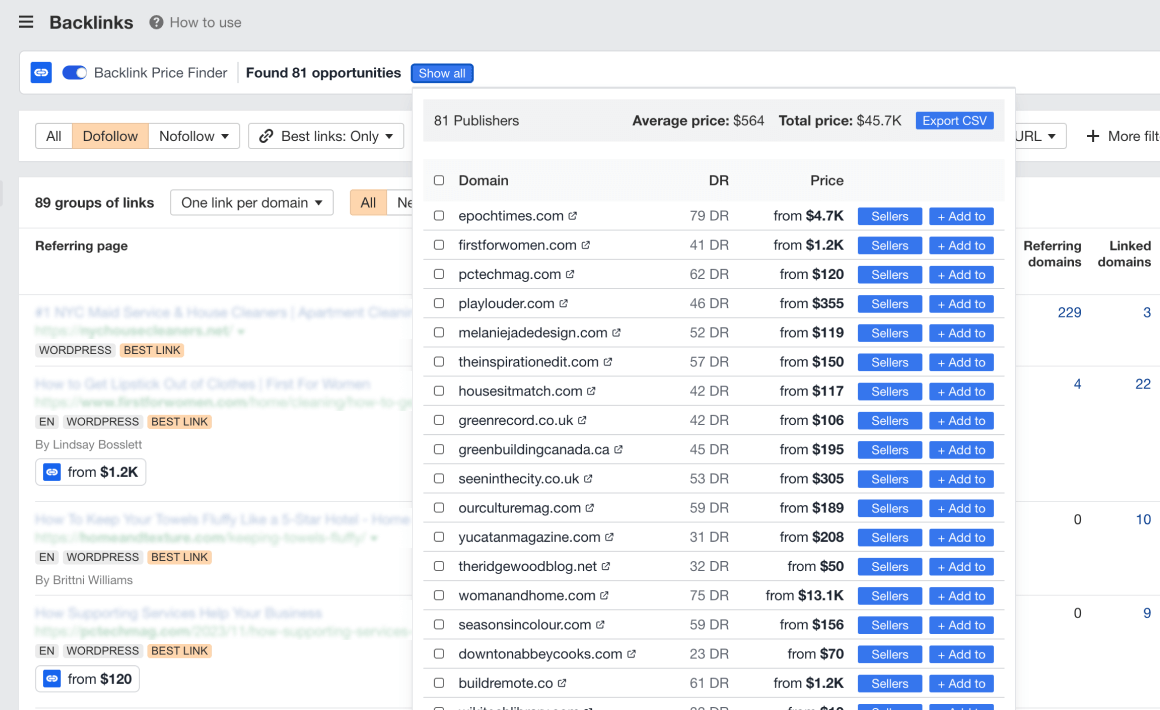Screen dimensions: 1160x710
Task: Check the pctechmag.com row checkbox
Action: tap(439, 274)
